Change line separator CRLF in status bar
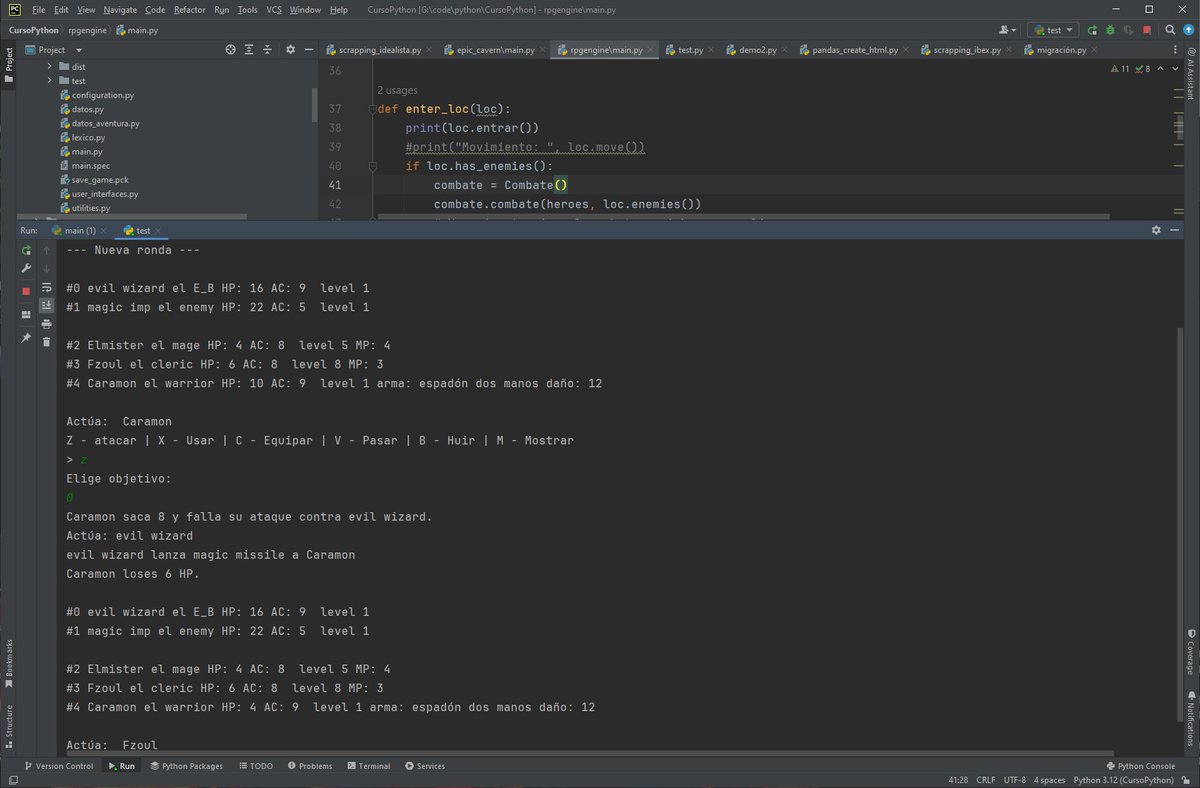The width and height of the screenshot is (1200, 788). 986,780
